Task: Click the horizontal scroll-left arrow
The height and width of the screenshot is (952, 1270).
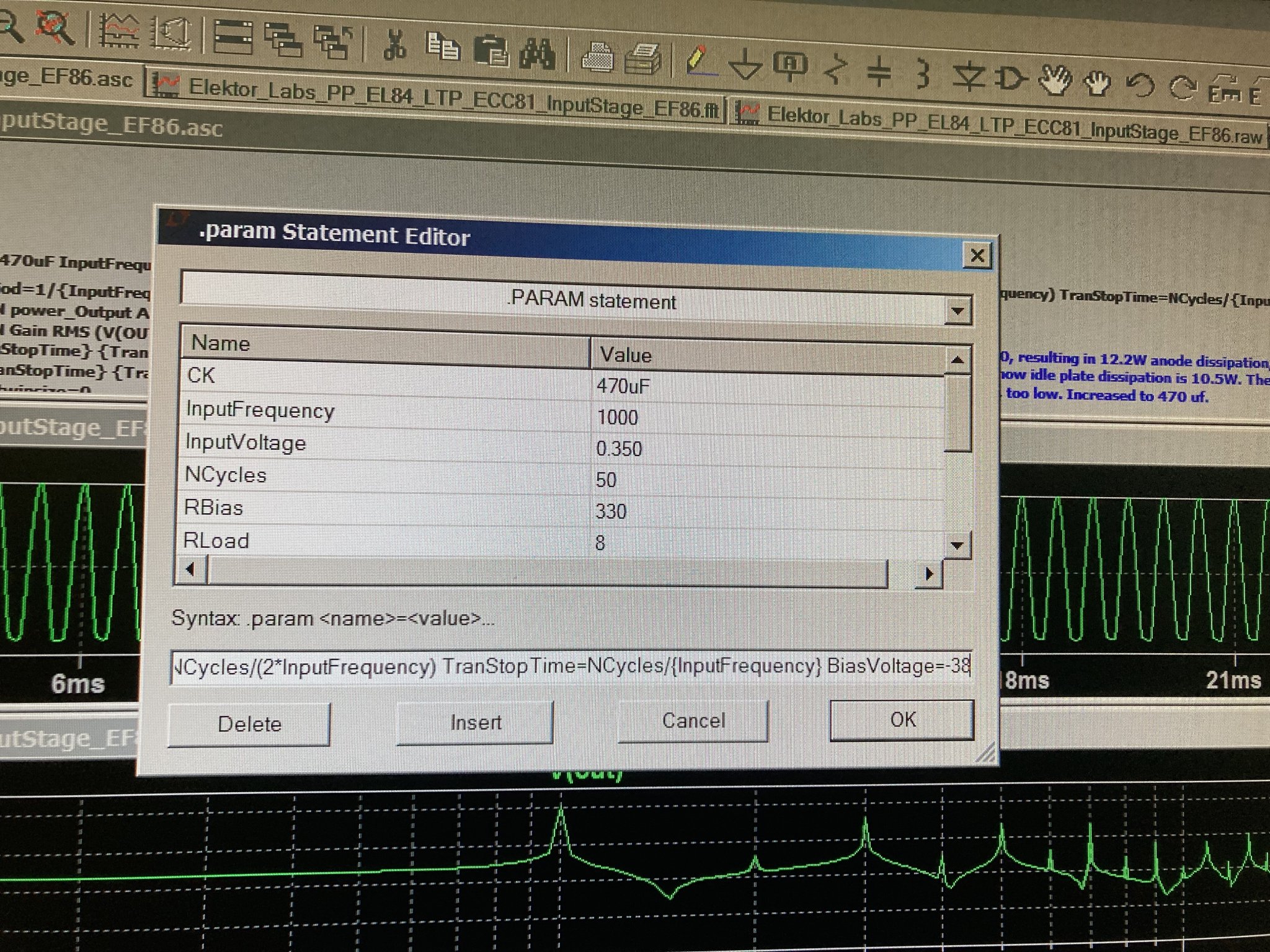Action: click(190, 569)
